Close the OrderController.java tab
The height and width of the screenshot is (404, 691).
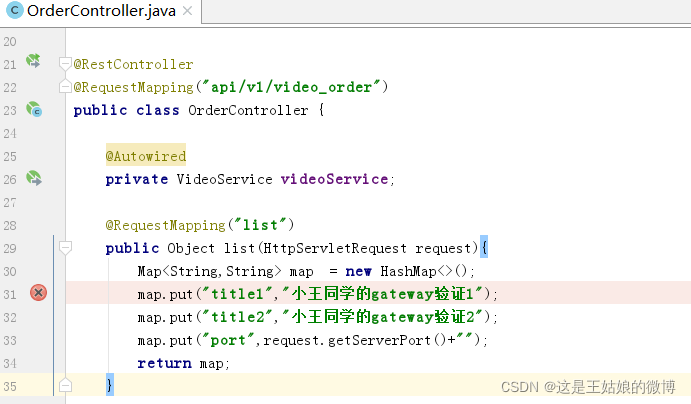[187, 11]
